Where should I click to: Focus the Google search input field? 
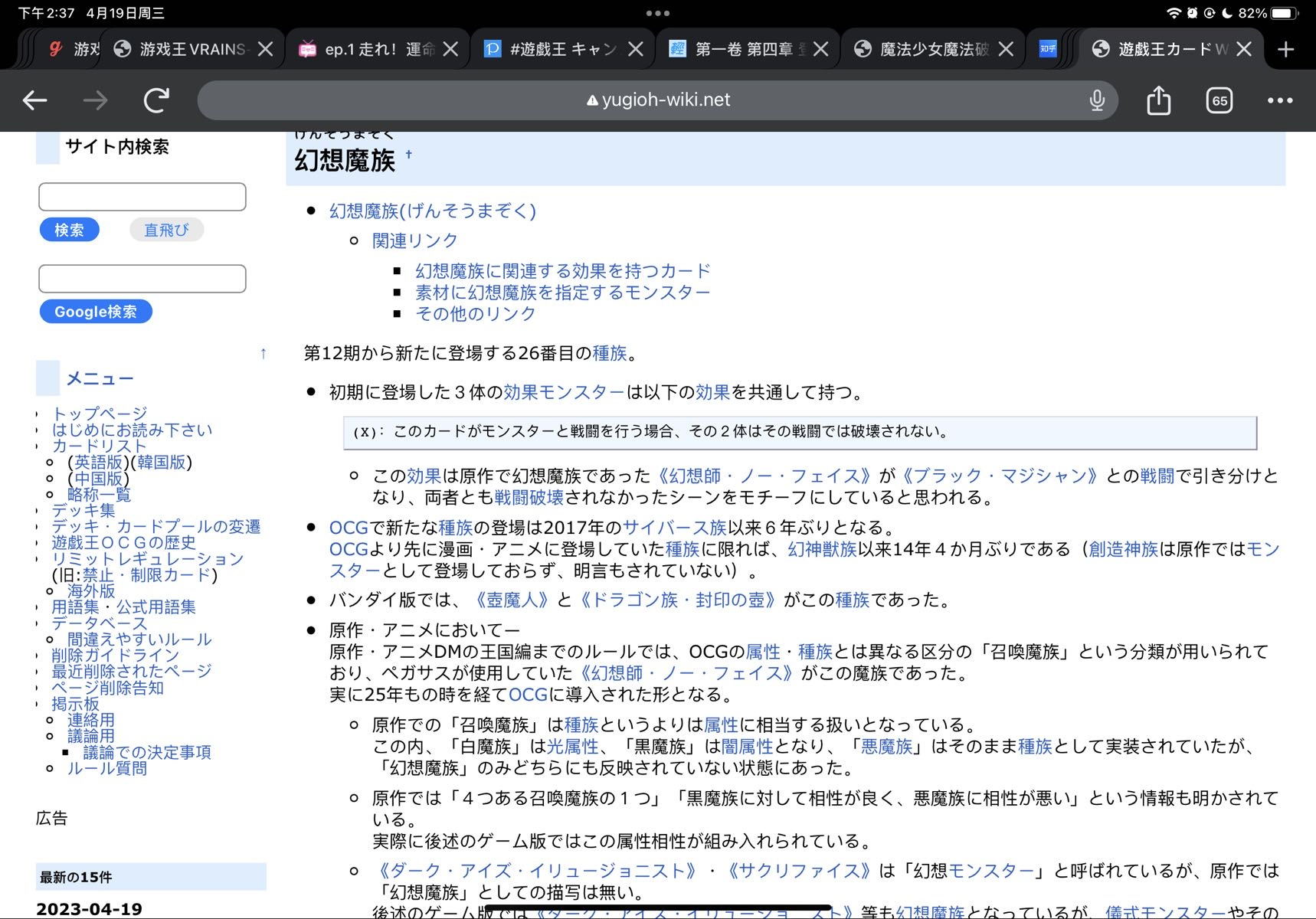pyautogui.click(x=142, y=279)
